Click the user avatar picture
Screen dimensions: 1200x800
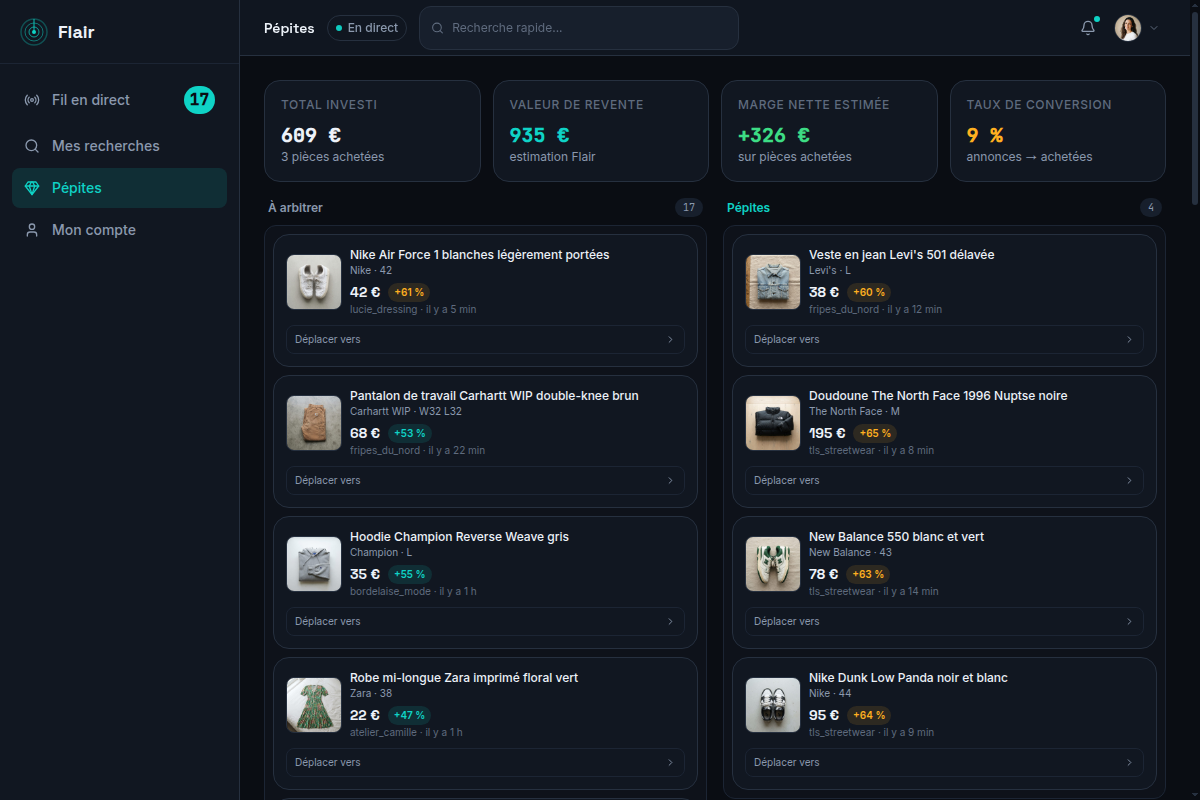click(x=1128, y=28)
